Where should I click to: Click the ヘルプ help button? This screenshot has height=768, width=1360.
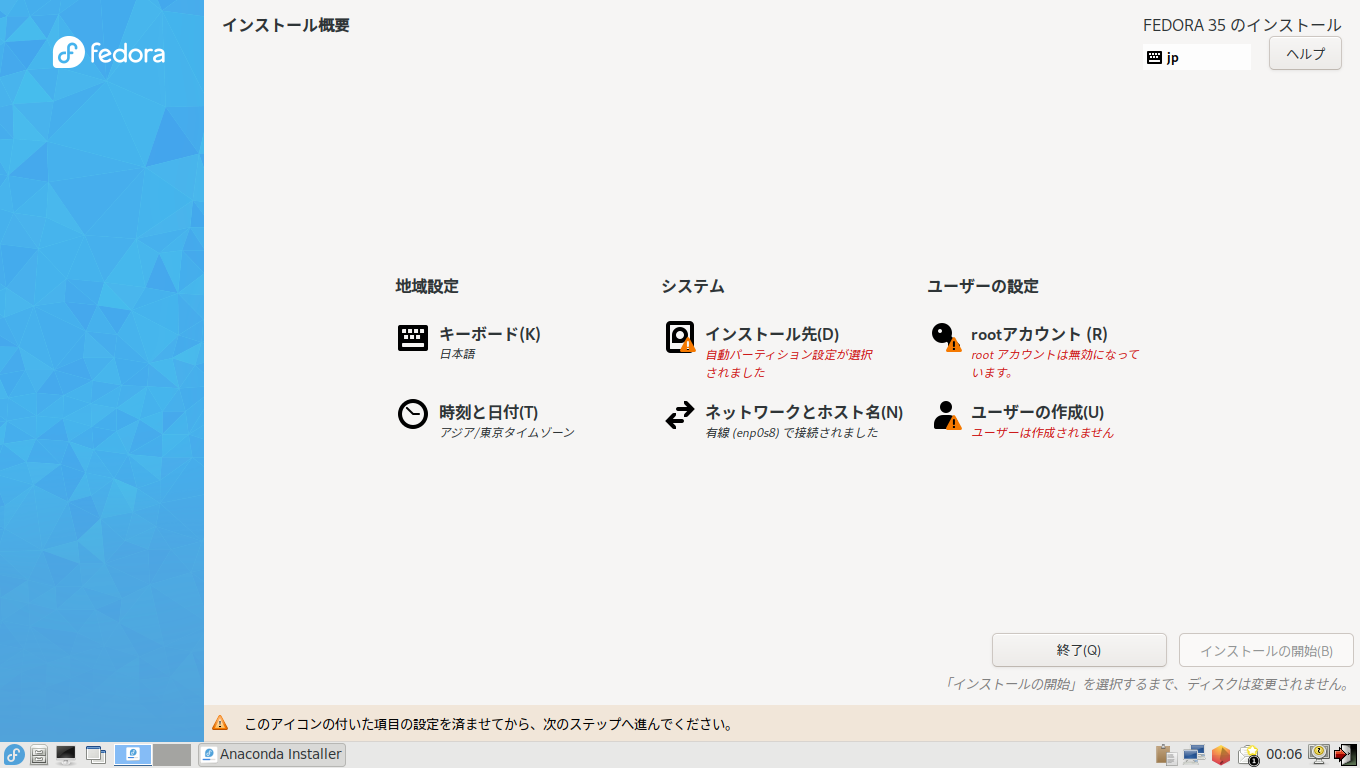coord(1305,54)
